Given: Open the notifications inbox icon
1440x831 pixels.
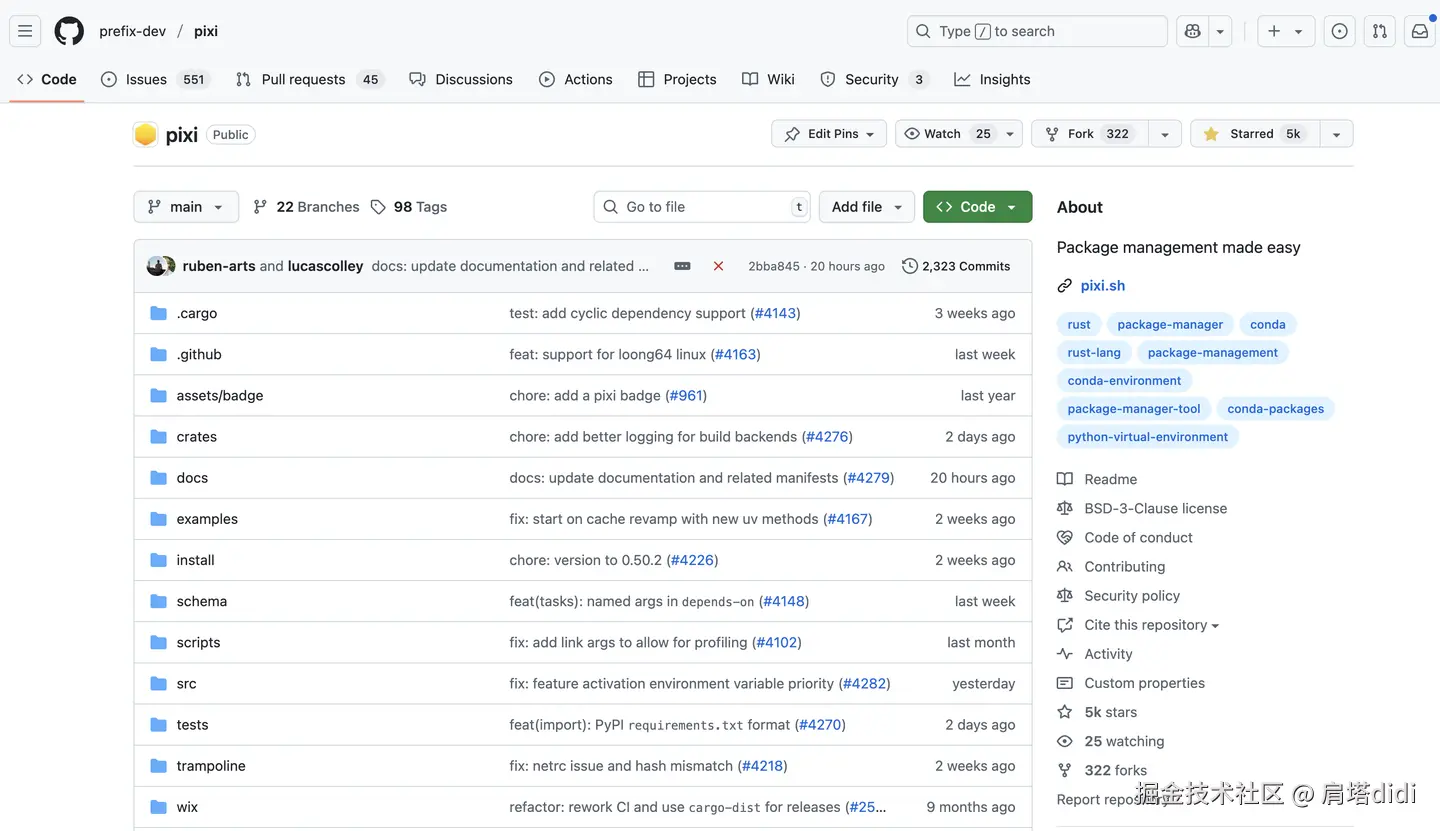Looking at the screenshot, I should (x=1419, y=31).
